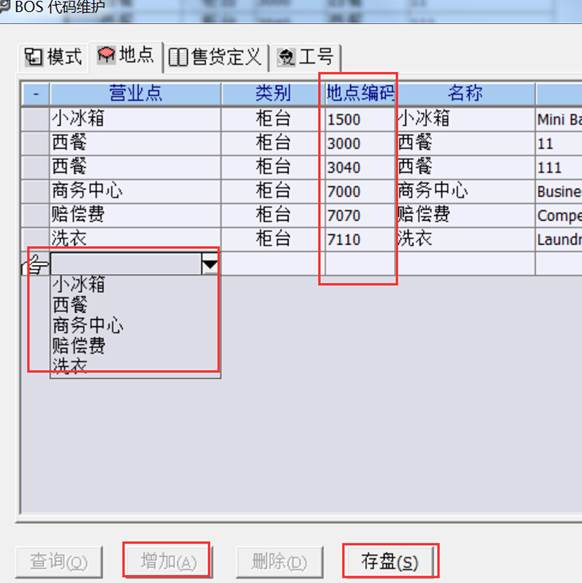Choose 商务中心 in the dropdown list
This screenshot has height=583, width=582.
coord(88,325)
